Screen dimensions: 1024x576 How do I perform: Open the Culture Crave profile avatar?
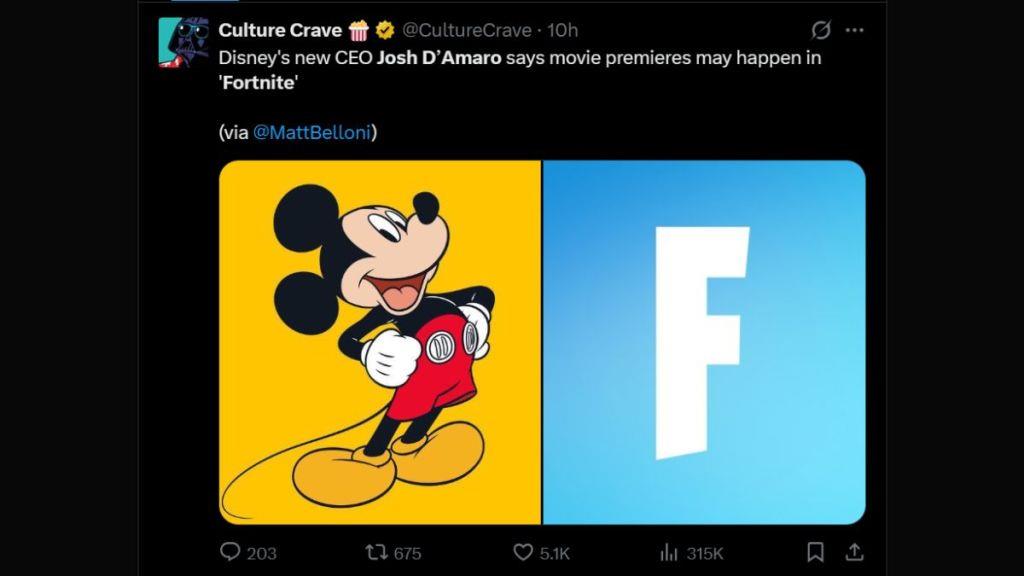[x=184, y=41]
